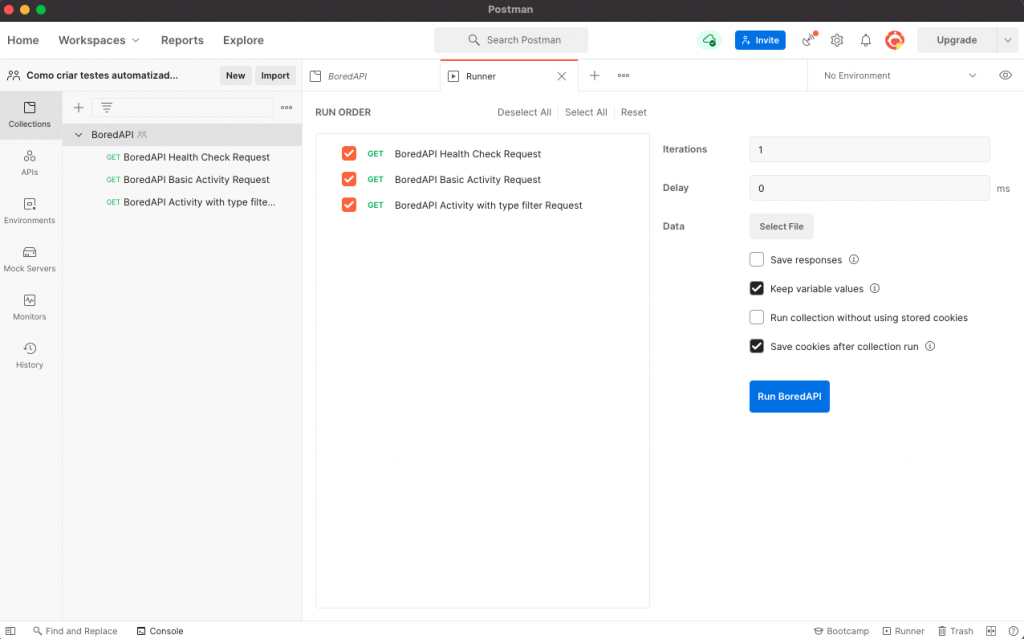Screen dimensions: 1024x639
Task: Click Select File to add run data
Action: [781, 226]
